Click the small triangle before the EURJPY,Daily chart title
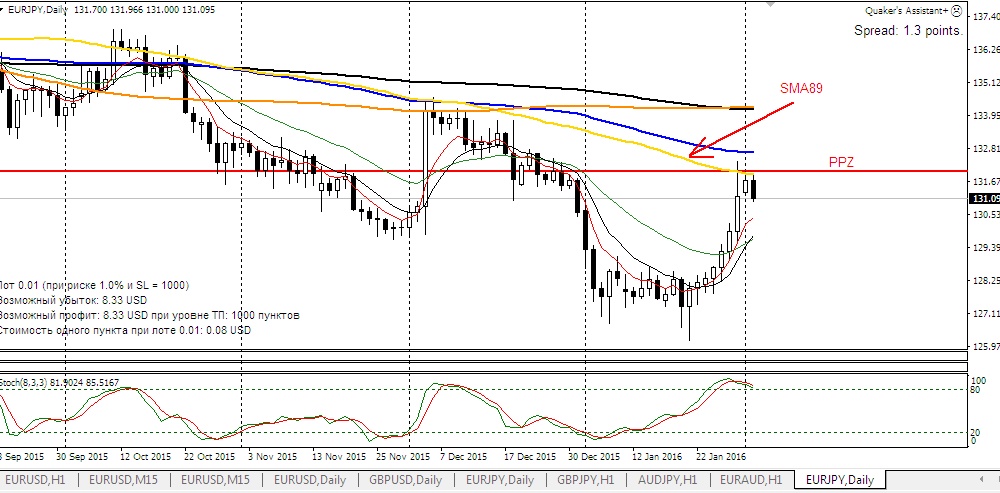This screenshot has width=1000, height=493. (2, 10)
